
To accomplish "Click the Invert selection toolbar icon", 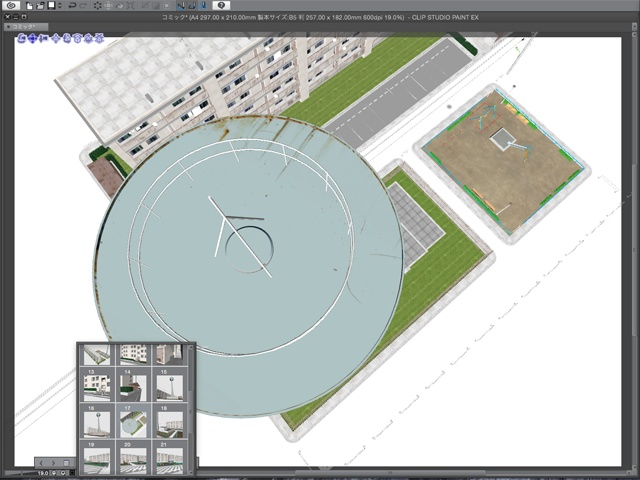I will tap(156, 6).
